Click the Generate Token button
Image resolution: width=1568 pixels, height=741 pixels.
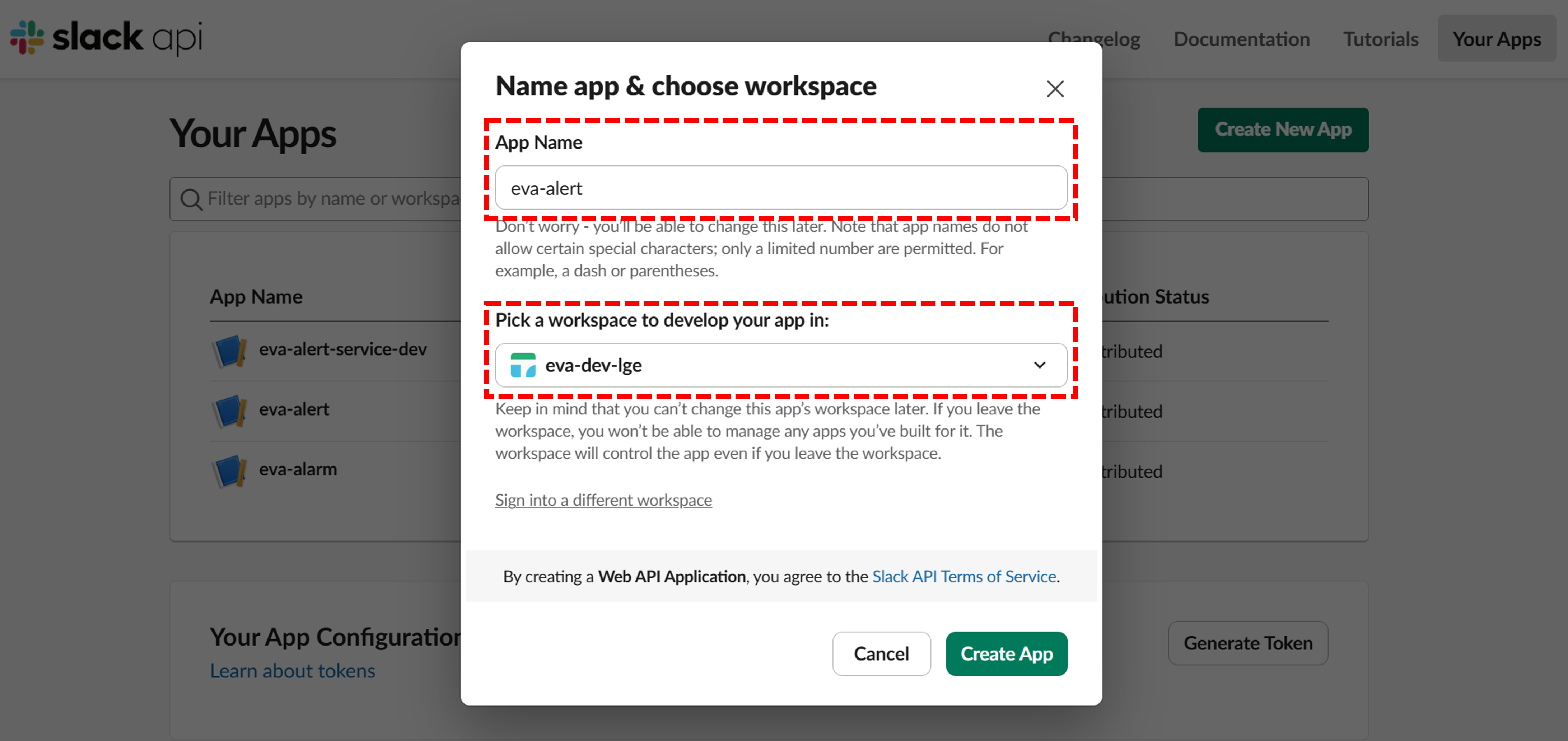point(1248,643)
